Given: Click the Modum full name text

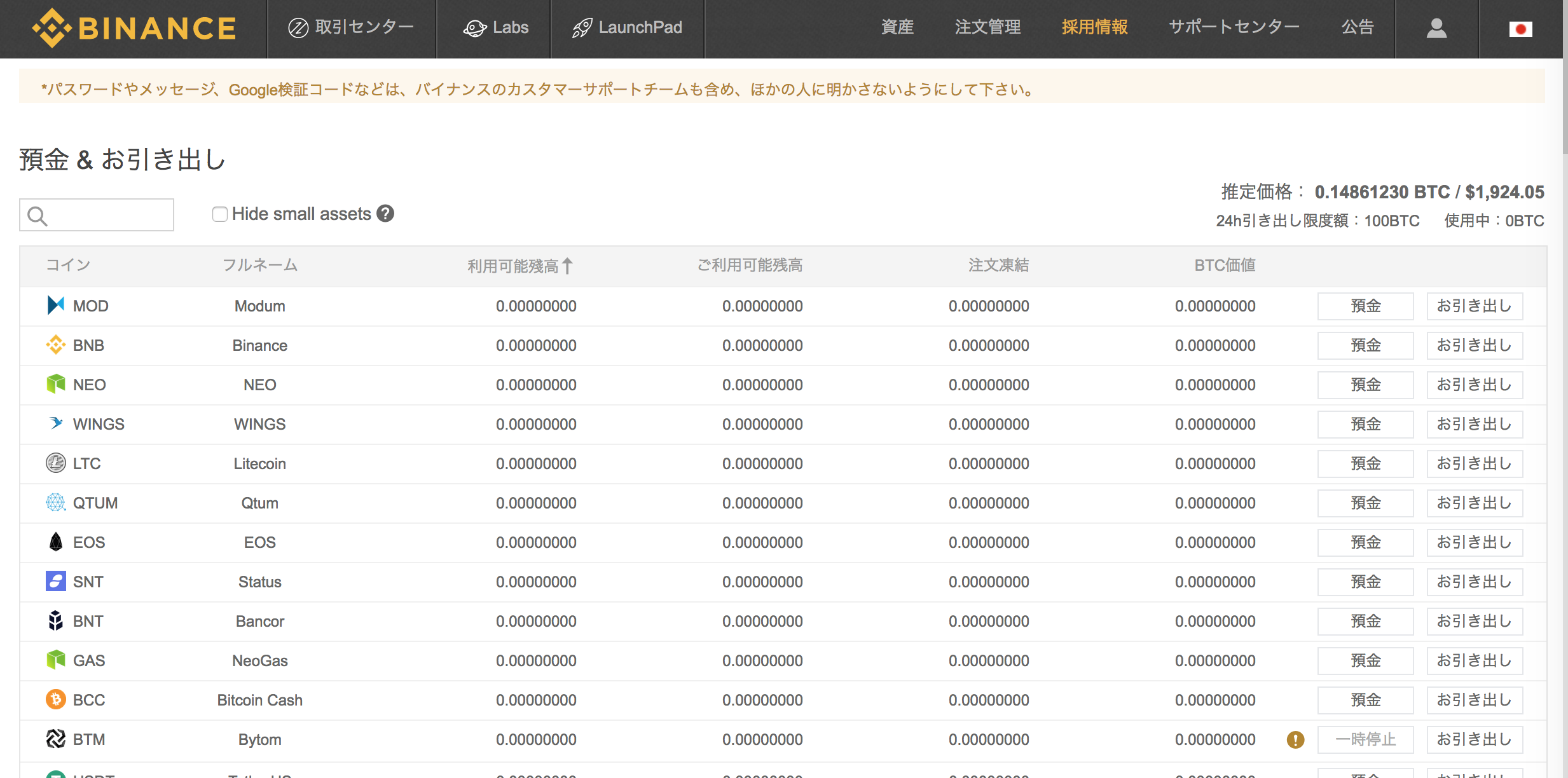Looking at the screenshot, I should point(260,306).
